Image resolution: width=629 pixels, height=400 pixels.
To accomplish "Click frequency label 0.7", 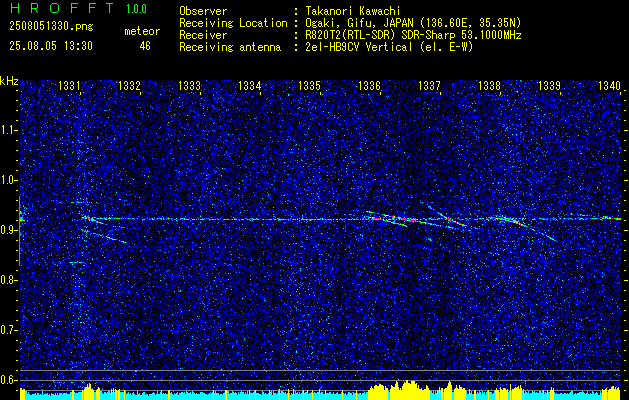I will pos(9,330).
